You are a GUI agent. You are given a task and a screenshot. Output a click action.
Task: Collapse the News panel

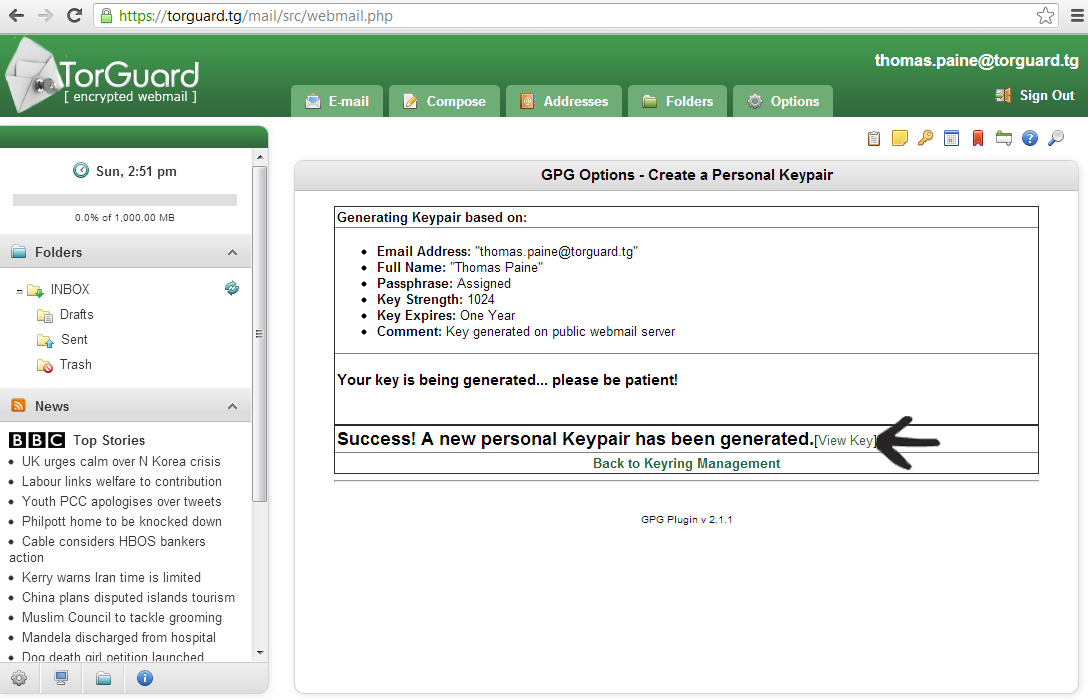(232, 407)
